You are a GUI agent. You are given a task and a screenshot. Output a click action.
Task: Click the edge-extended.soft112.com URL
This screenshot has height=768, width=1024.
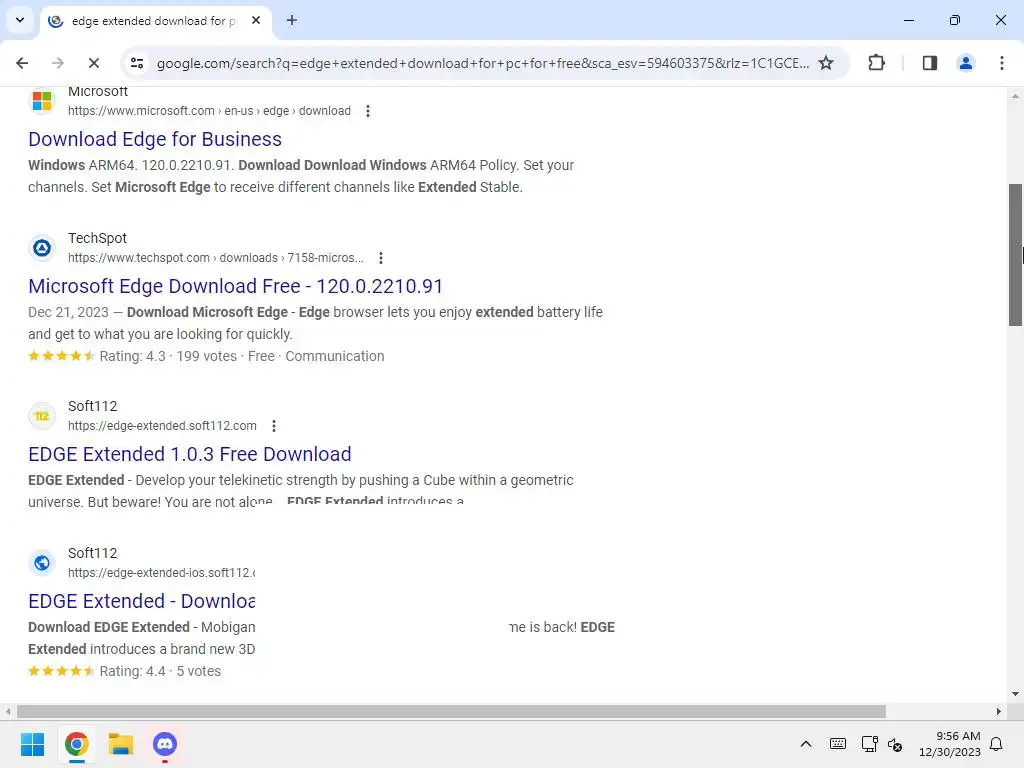(162, 426)
